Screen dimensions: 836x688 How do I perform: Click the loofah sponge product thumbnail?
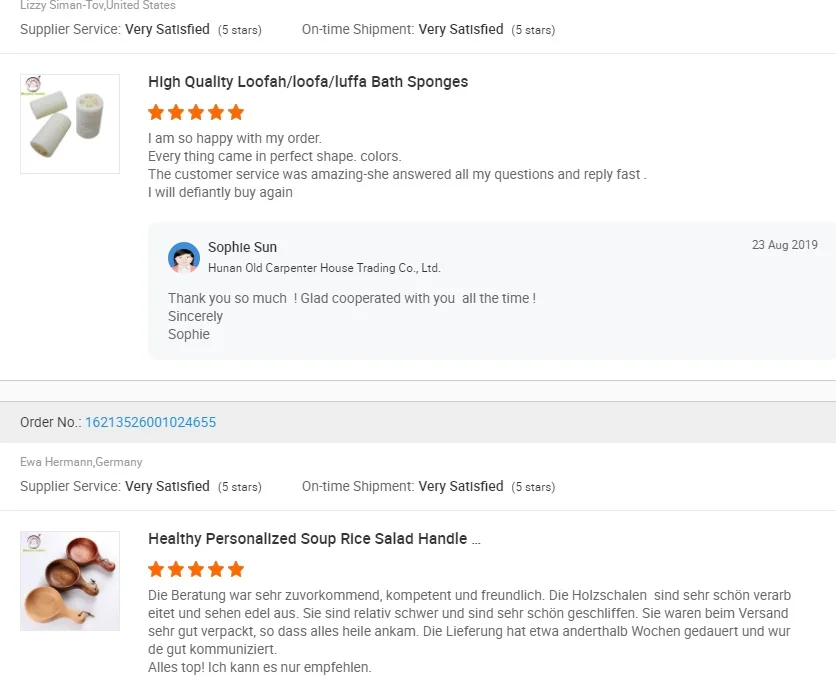click(70, 124)
